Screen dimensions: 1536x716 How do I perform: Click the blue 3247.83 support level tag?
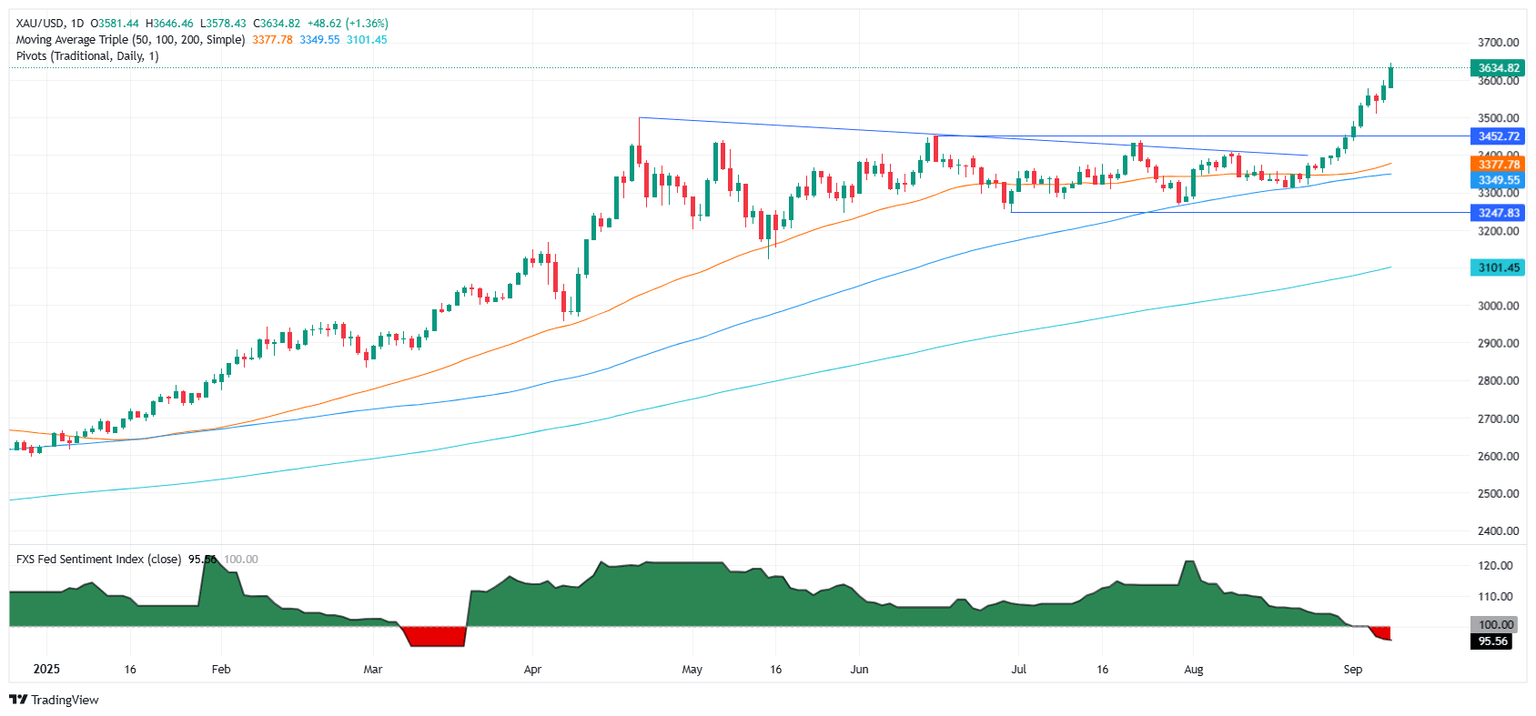pos(1495,213)
